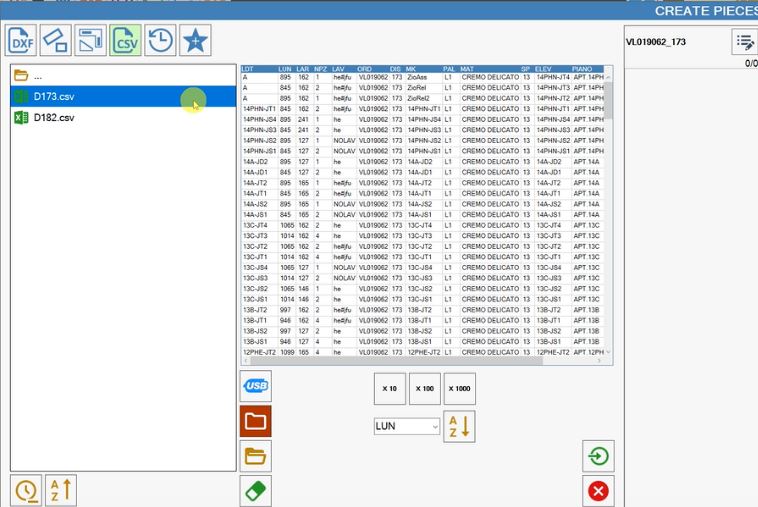
Task: Confirm import with green arrow button
Action: tap(598, 456)
